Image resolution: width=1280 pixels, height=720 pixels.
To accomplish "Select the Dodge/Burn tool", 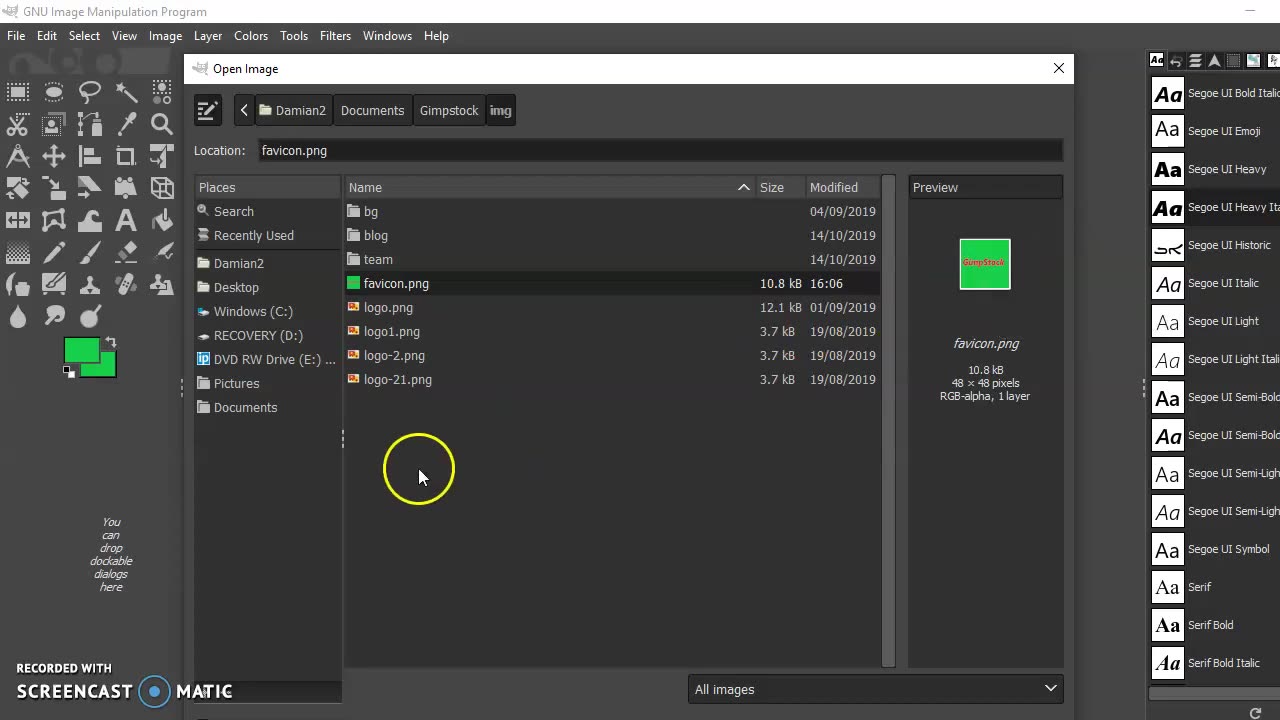I will (90, 317).
